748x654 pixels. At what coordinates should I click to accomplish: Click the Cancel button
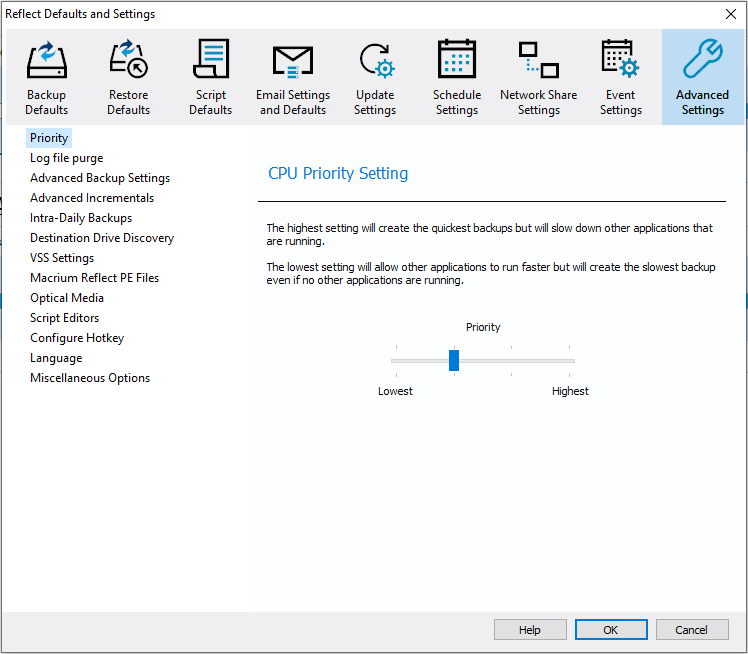click(692, 630)
